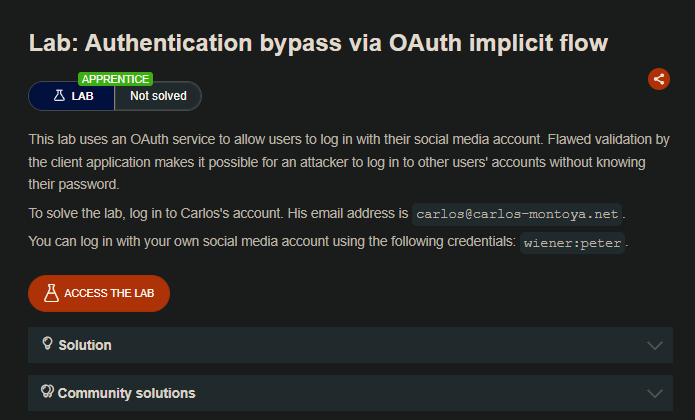Screen dimensions: 695x420
Task: Click the green APPRENTICE difficulty badge
Action: tap(115, 79)
